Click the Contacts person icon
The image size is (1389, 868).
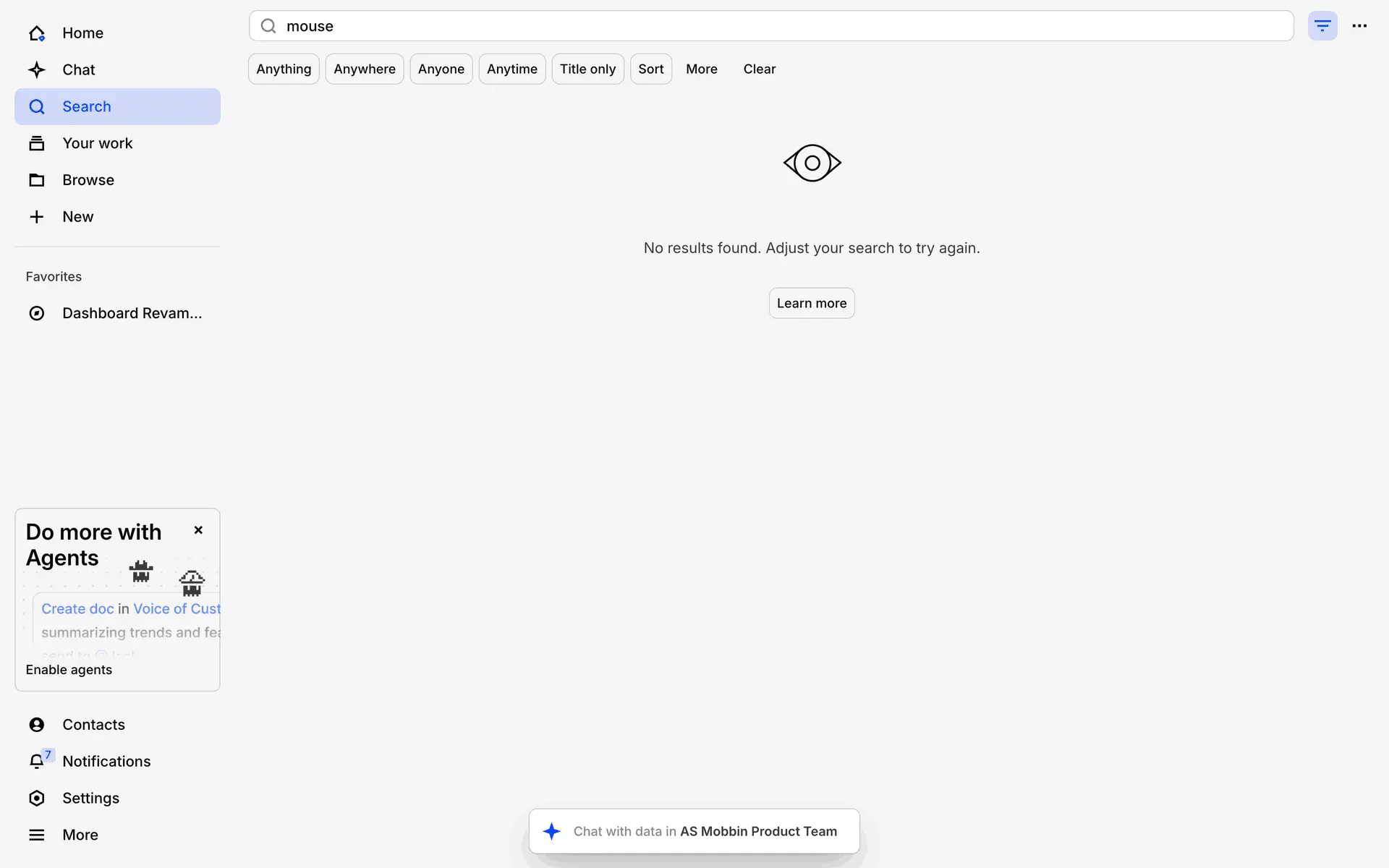[x=37, y=725]
